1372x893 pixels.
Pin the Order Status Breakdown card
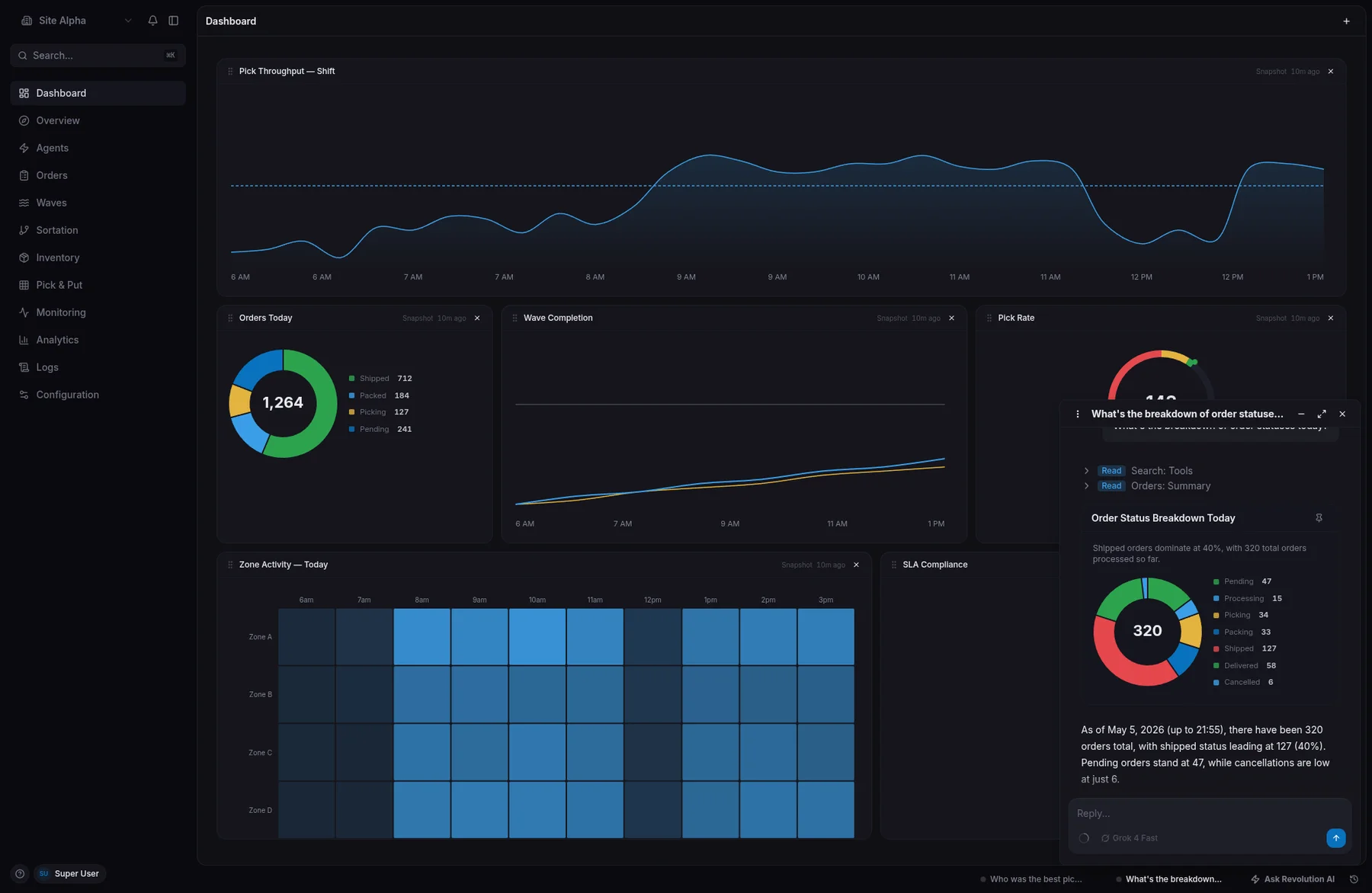[x=1319, y=518]
